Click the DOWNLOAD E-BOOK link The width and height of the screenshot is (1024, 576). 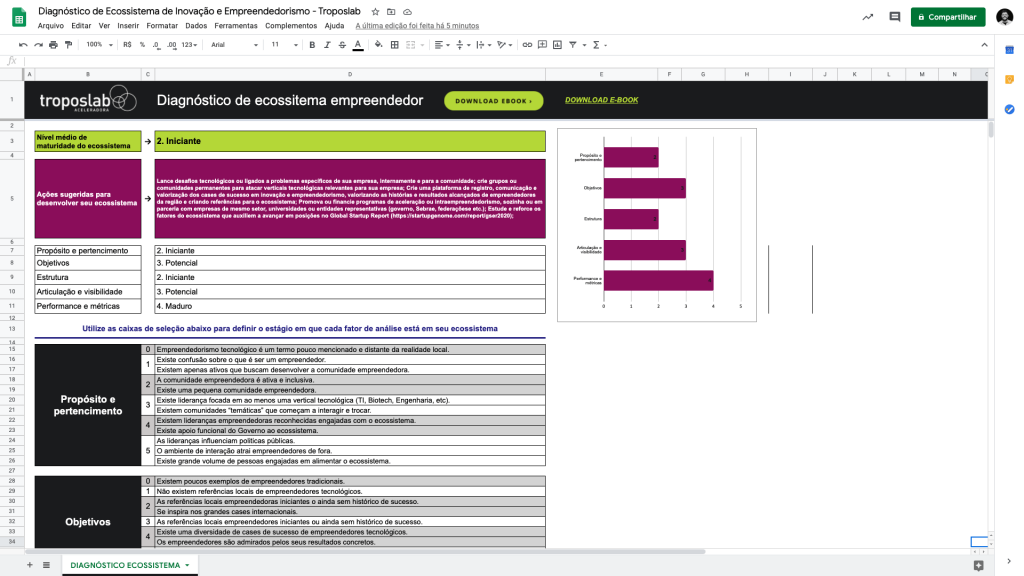click(601, 100)
